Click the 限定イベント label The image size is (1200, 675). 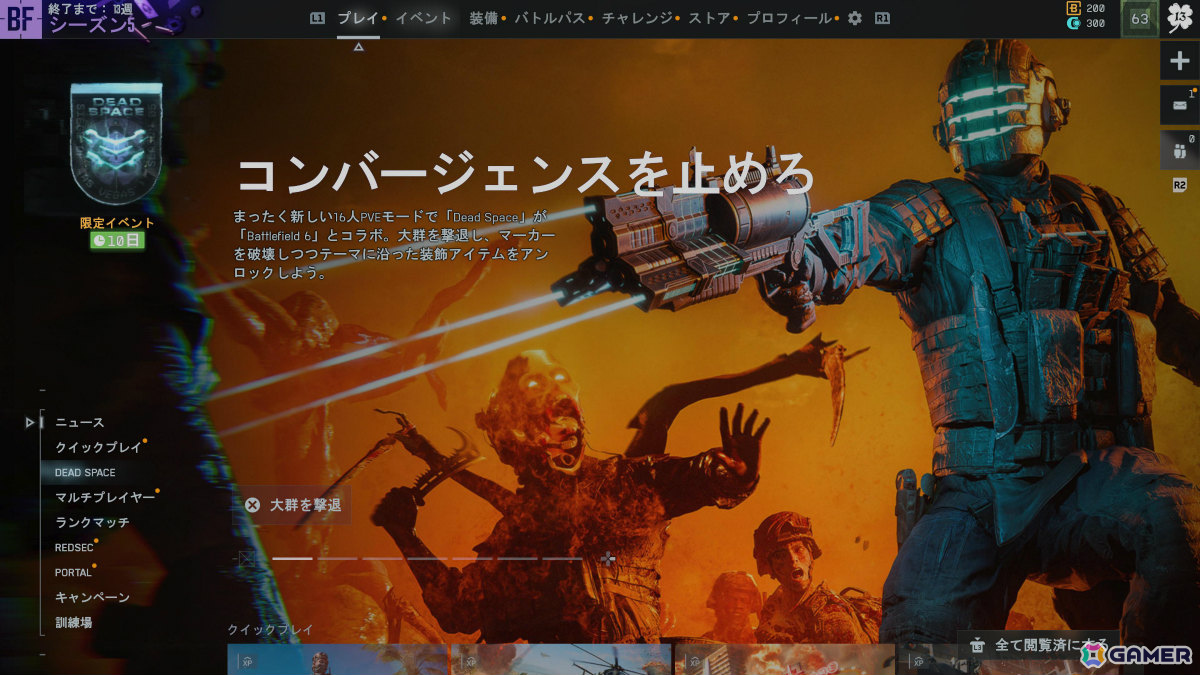point(117,223)
